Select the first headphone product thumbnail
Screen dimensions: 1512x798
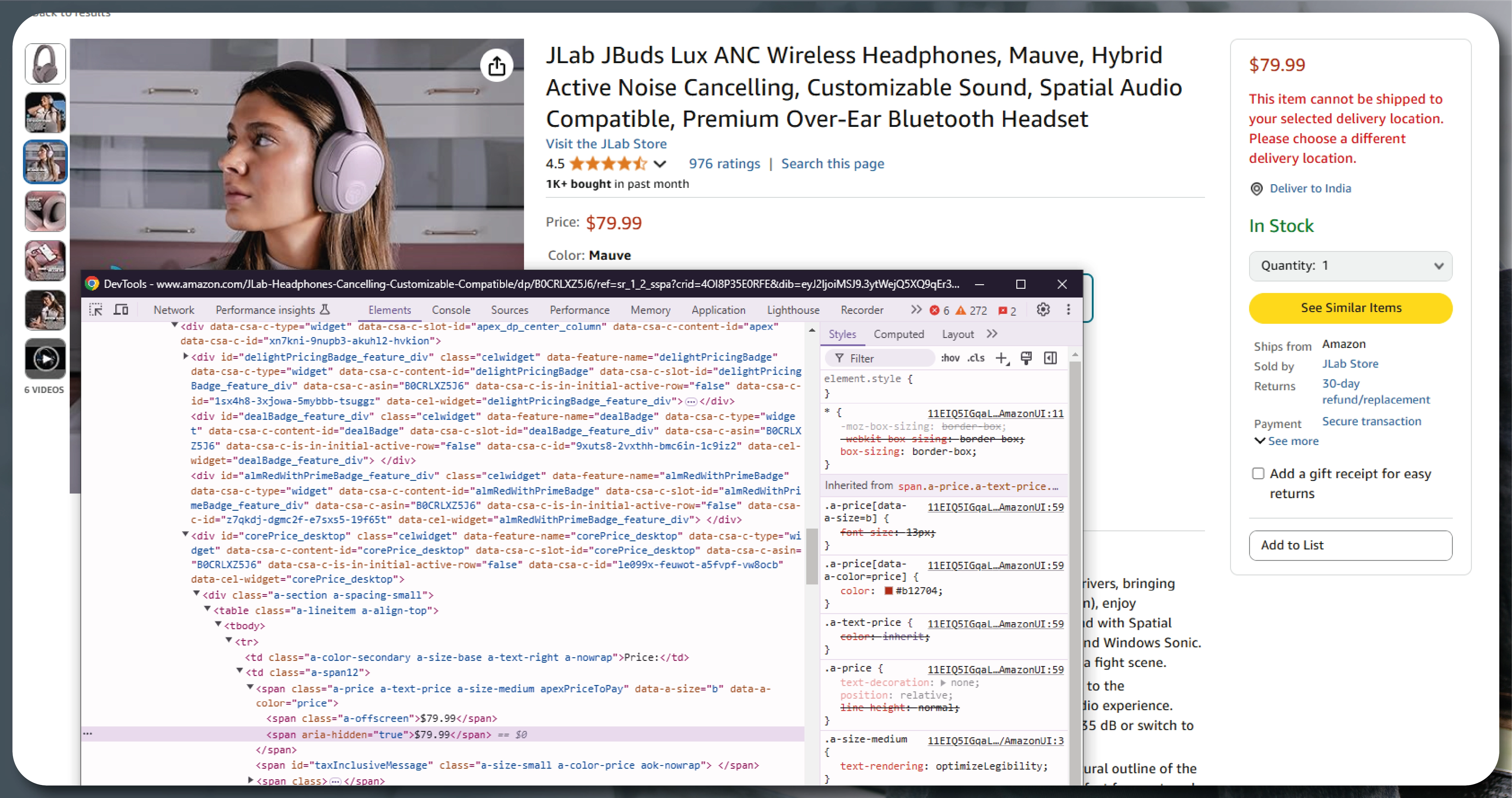coord(45,63)
